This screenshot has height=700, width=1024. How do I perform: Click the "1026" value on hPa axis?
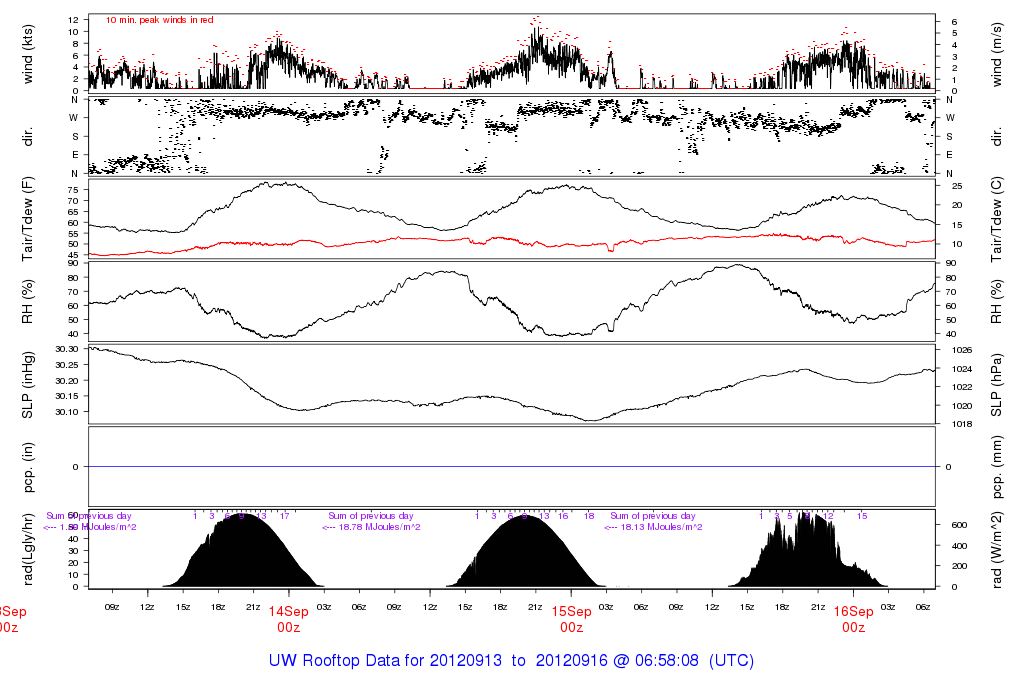pos(963,350)
